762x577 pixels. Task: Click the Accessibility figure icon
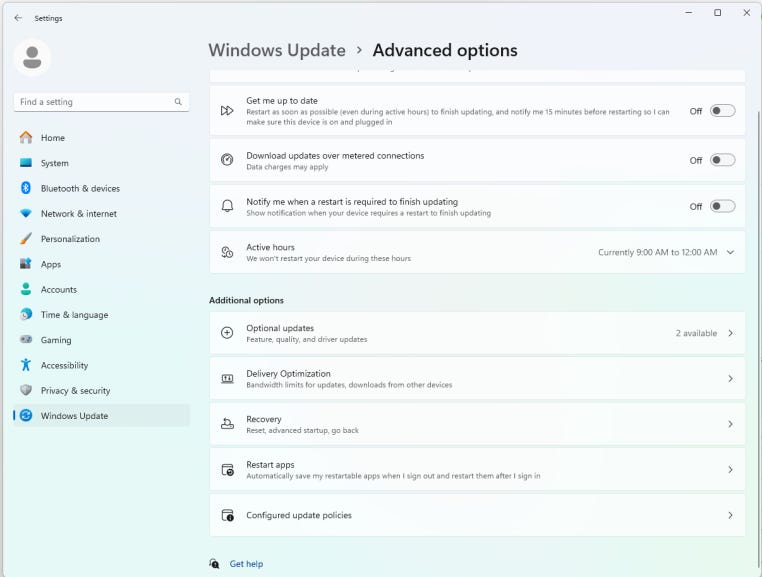click(x=26, y=365)
